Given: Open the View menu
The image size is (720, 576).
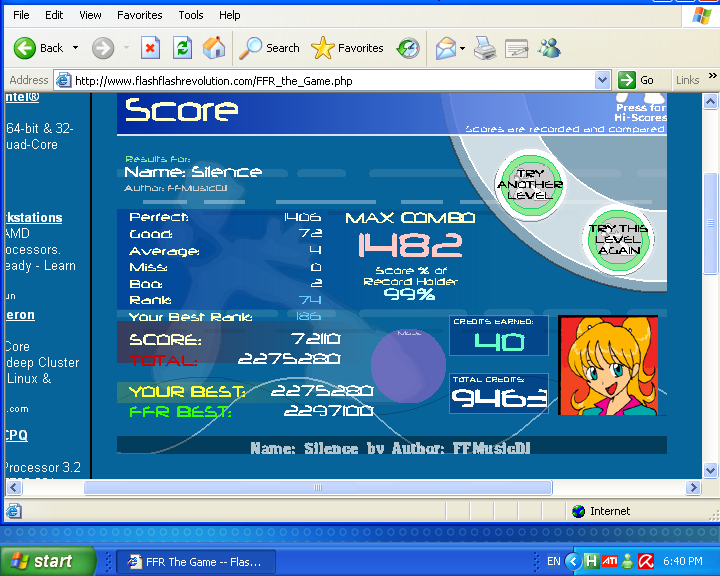Looking at the screenshot, I should 90,15.
